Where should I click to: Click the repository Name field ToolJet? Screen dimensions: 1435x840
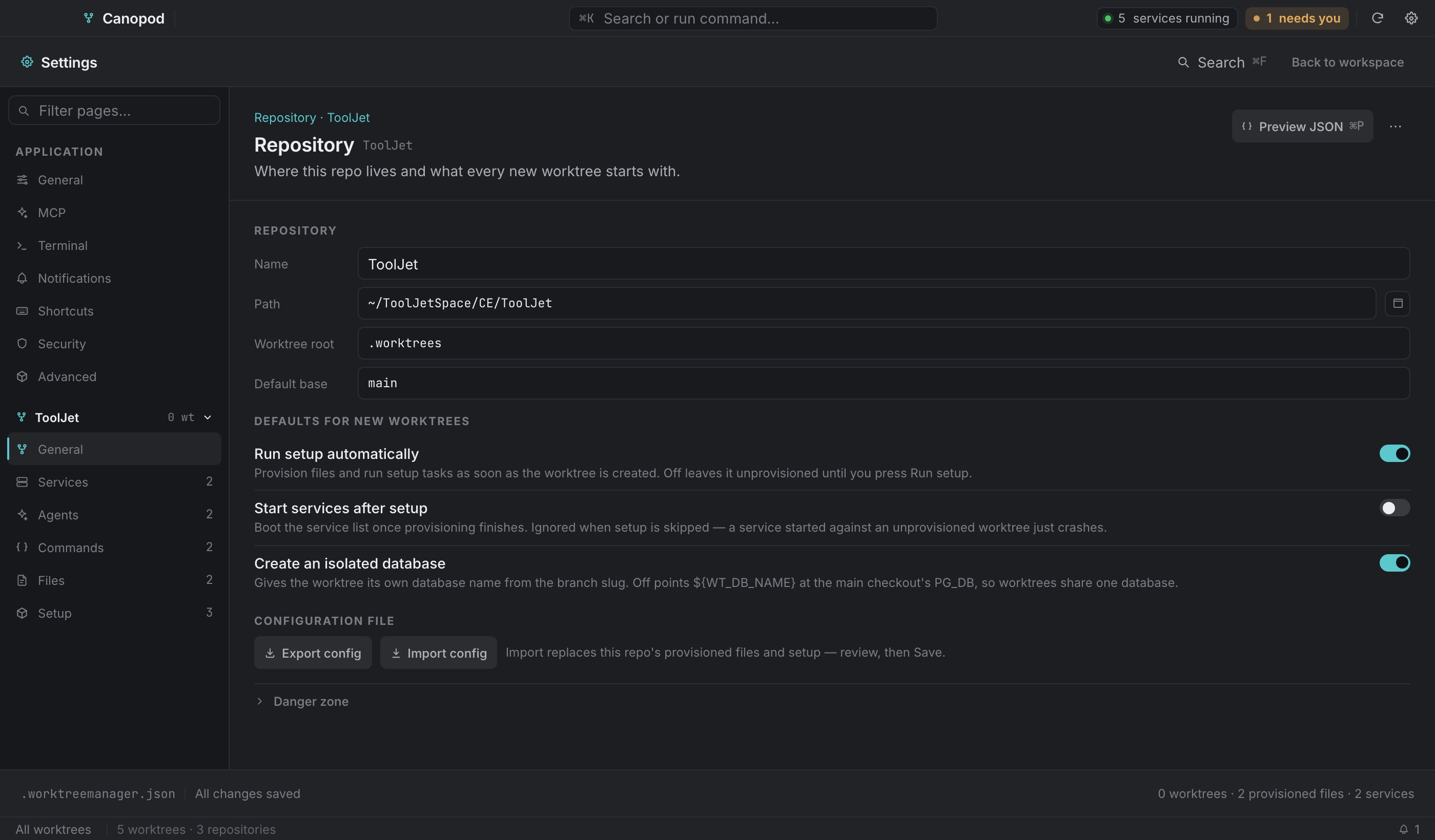[884, 263]
